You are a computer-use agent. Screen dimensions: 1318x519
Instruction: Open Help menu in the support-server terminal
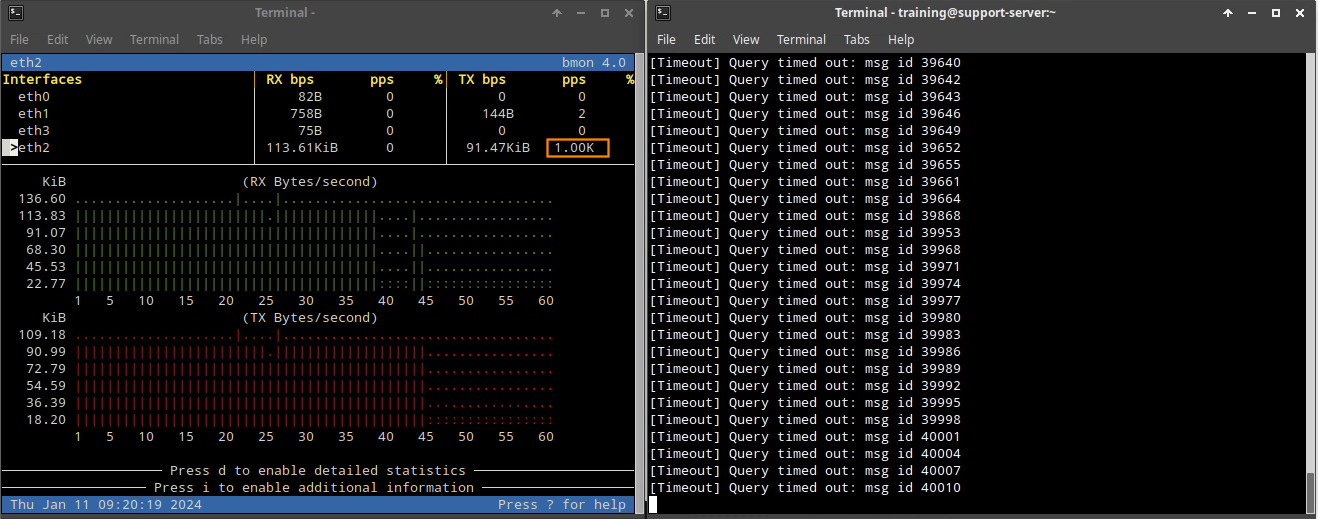pyautogui.click(x=901, y=40)
